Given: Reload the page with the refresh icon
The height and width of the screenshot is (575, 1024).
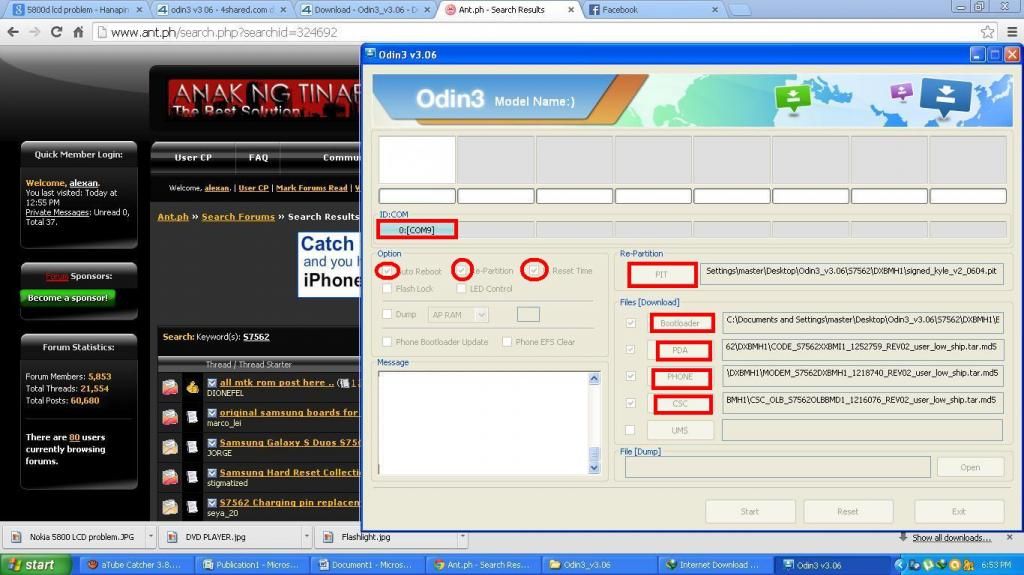Looking at the screenshot, I should click(x=56, y=32).
